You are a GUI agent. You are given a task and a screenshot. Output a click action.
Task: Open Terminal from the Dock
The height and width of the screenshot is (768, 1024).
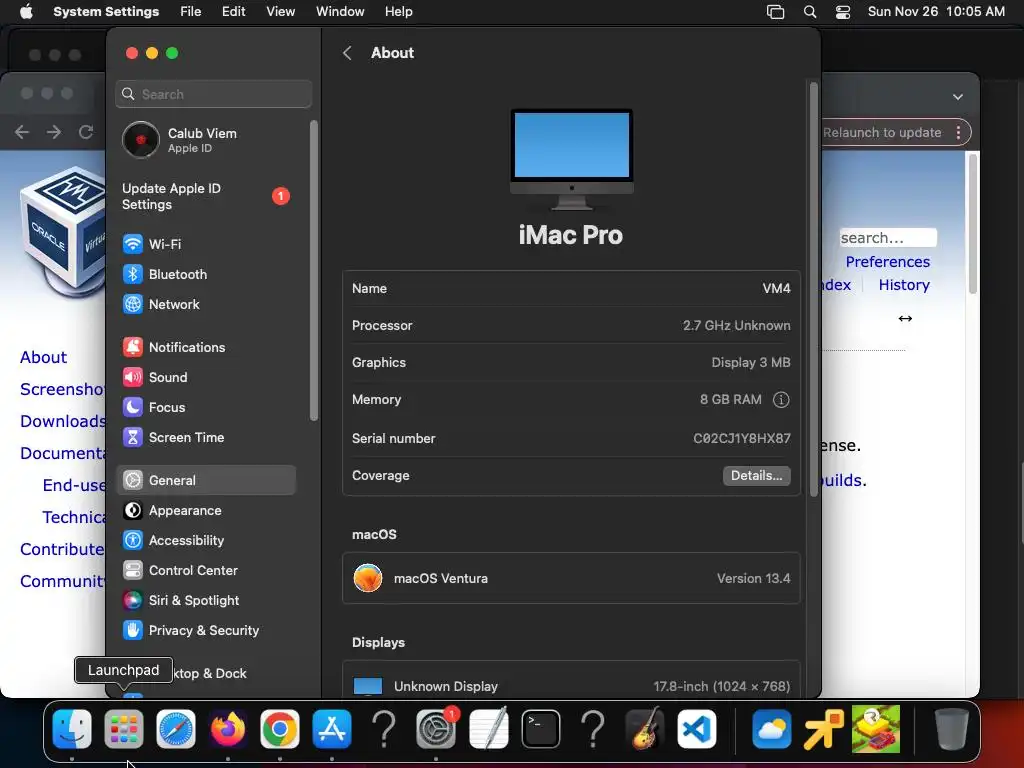pos(541,729)
